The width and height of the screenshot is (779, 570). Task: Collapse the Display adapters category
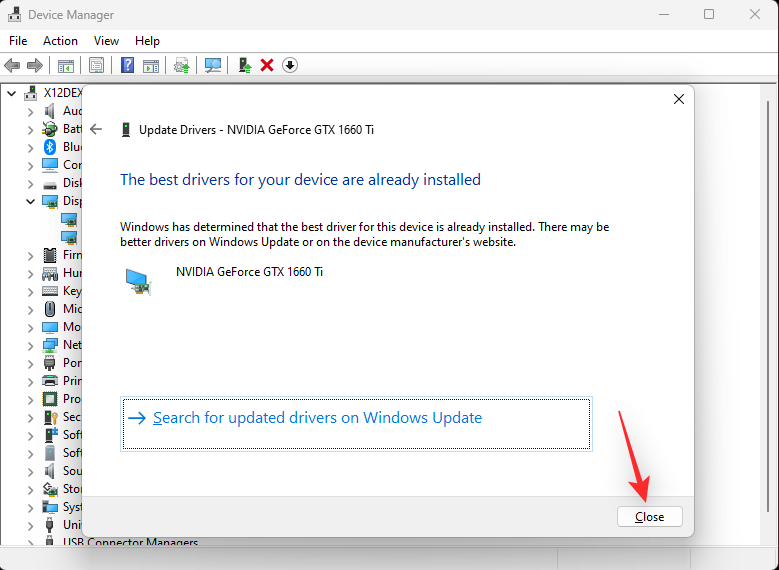pyautogui.click(x=30, y=201)
